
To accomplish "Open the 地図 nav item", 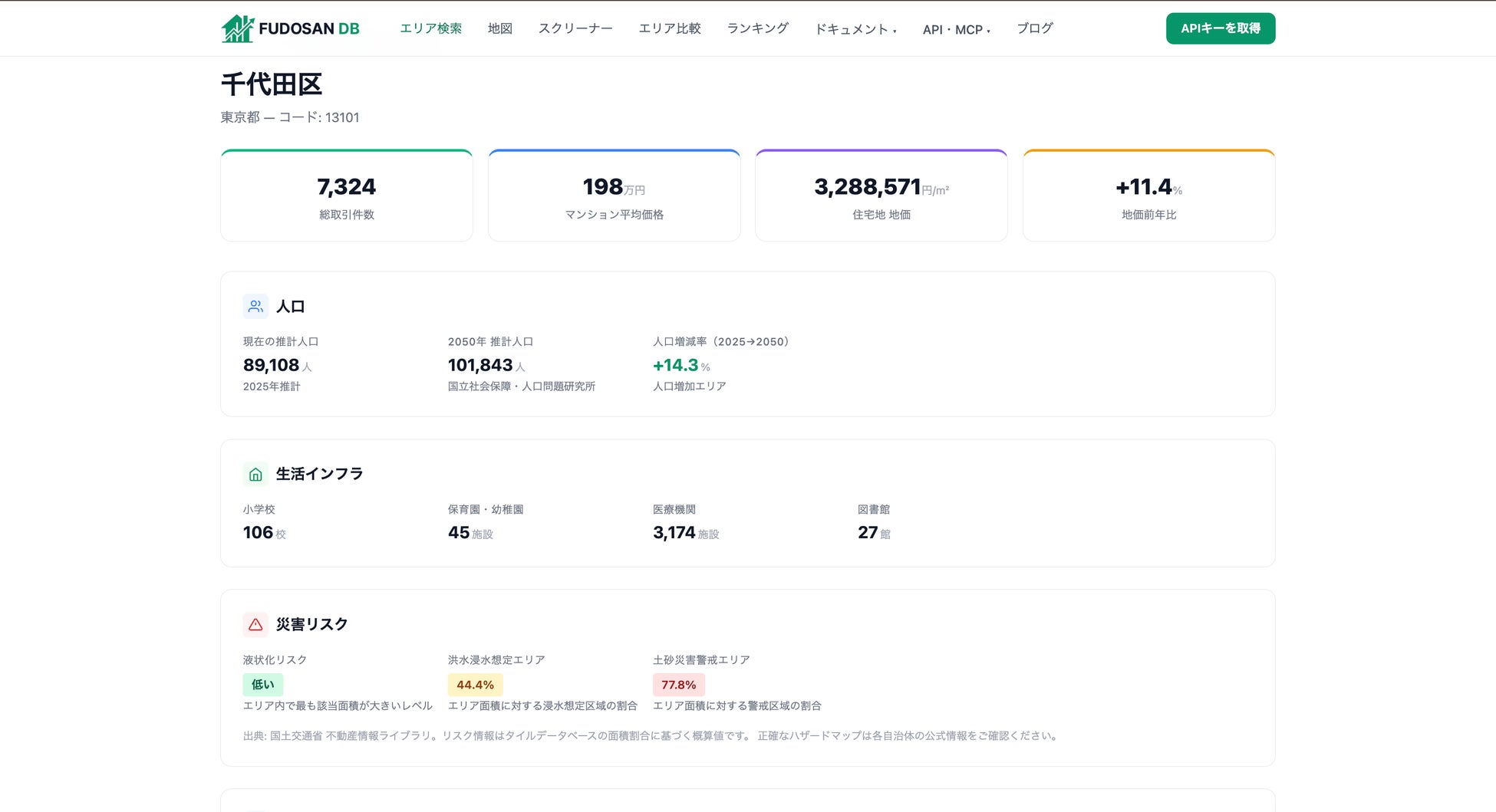I will pos(500,28).
